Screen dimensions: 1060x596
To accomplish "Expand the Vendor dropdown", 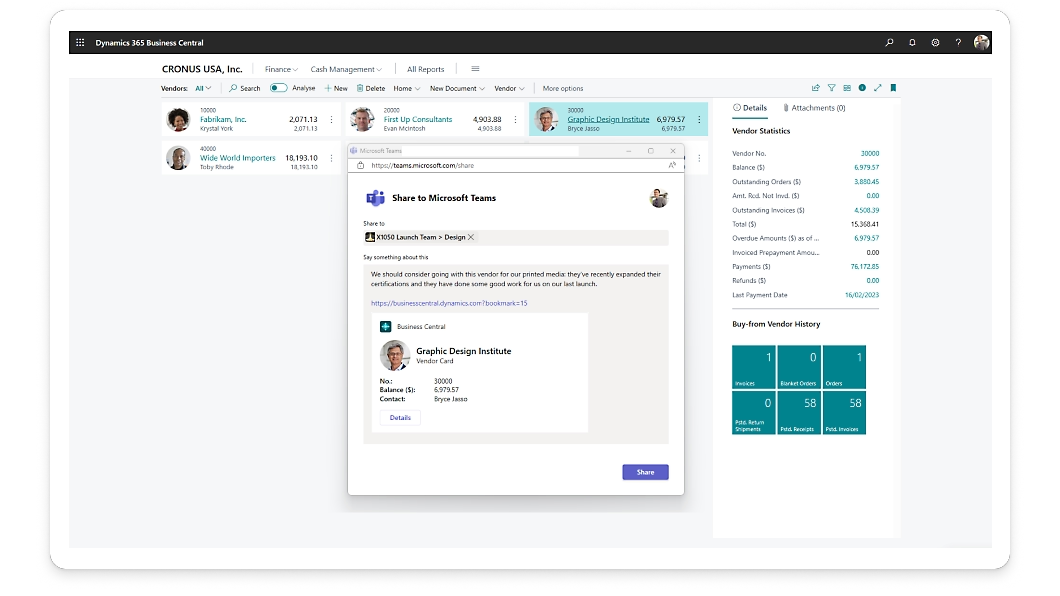I will click(x=509, y=89).
